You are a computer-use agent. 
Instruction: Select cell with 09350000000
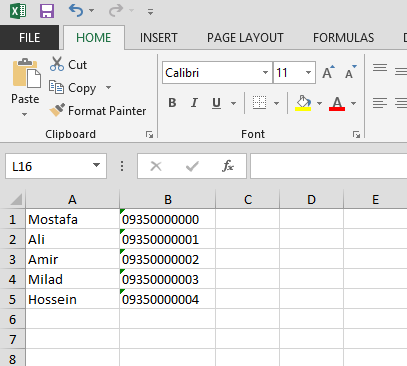168,219
